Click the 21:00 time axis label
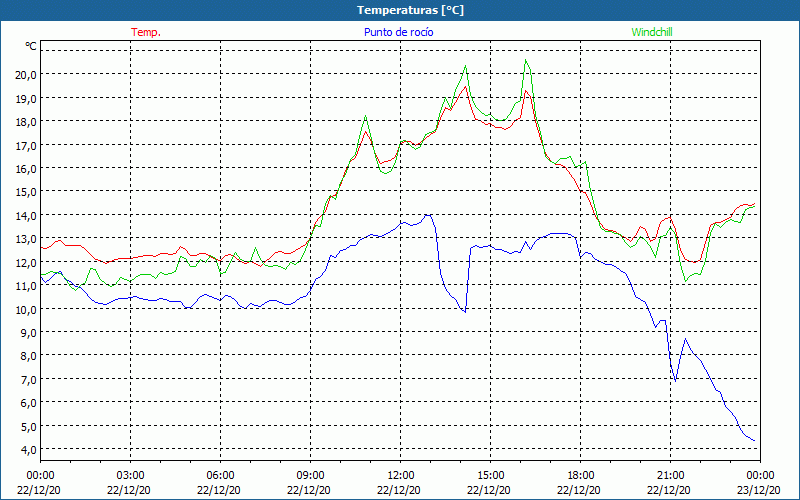Image resolution: width=800 pixels, height=500 pixels. 670,476
